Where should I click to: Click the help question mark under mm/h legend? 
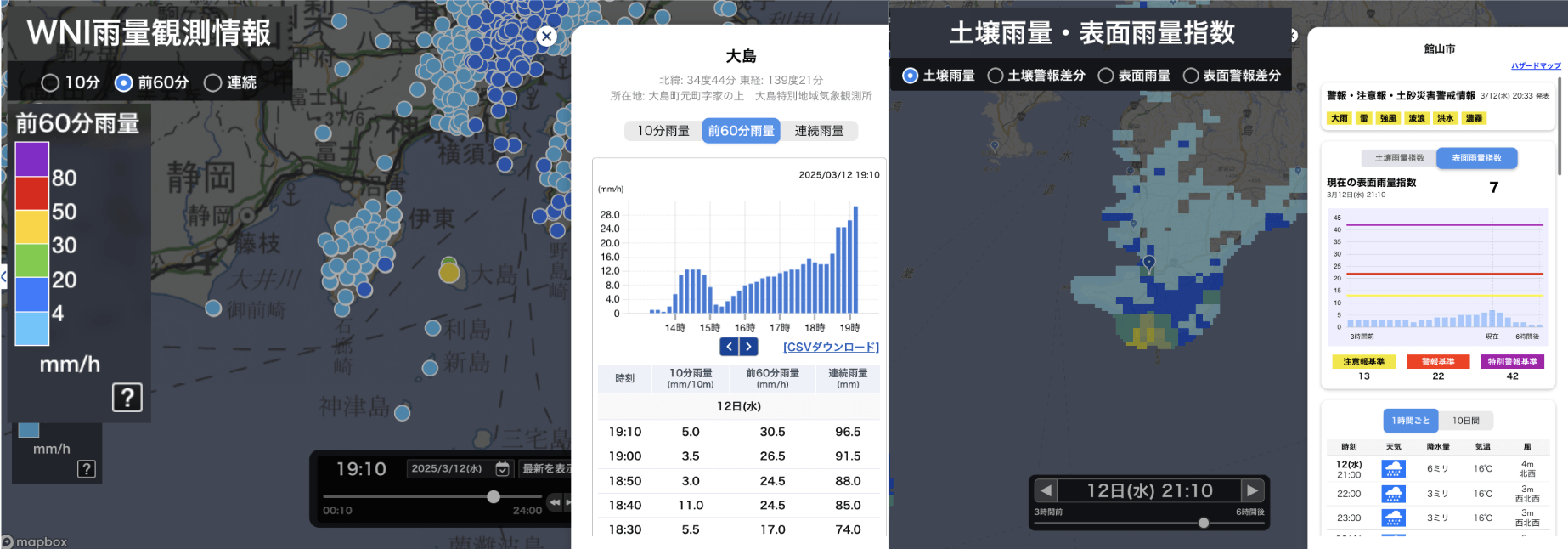pos(127,397)
